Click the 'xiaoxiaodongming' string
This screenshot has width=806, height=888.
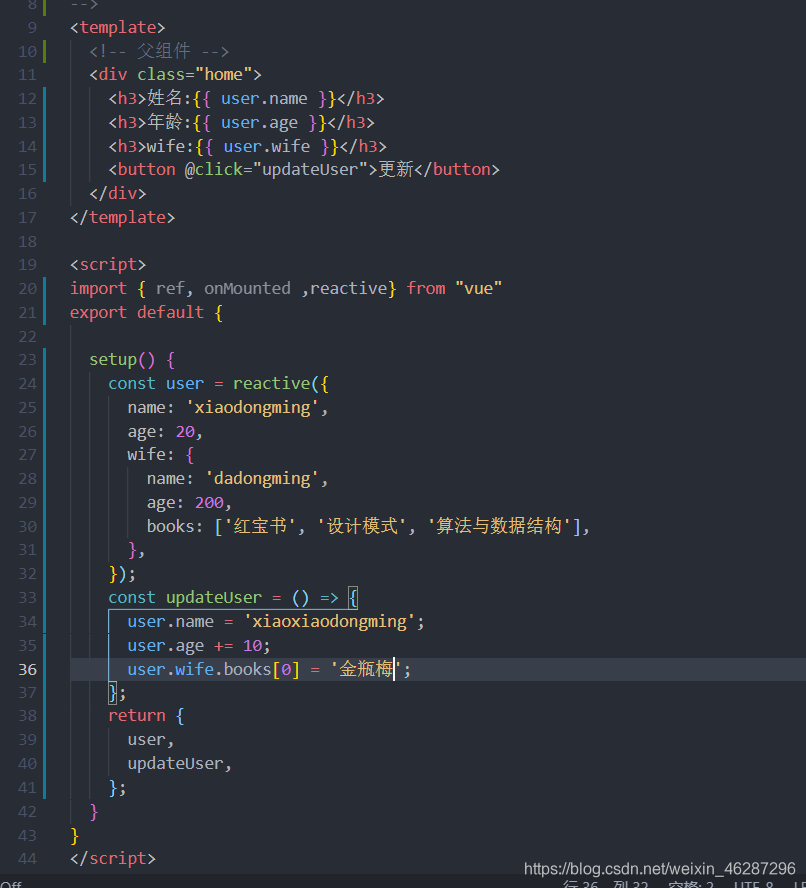pyautogui.click(x=329, y=622)
